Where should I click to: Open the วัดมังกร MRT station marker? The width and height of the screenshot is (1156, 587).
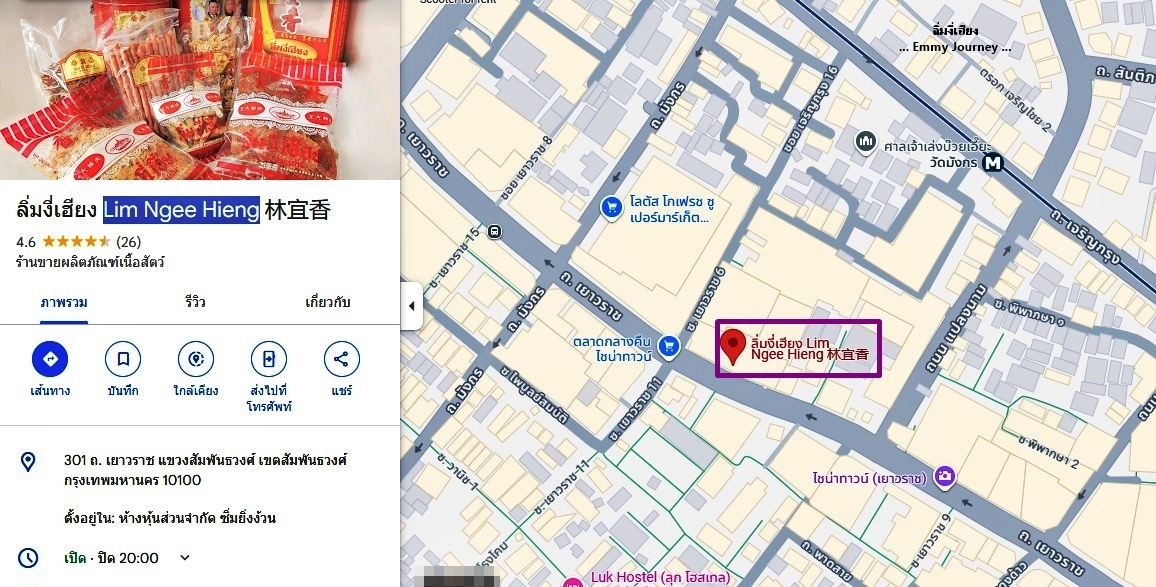tap(993, 162)
